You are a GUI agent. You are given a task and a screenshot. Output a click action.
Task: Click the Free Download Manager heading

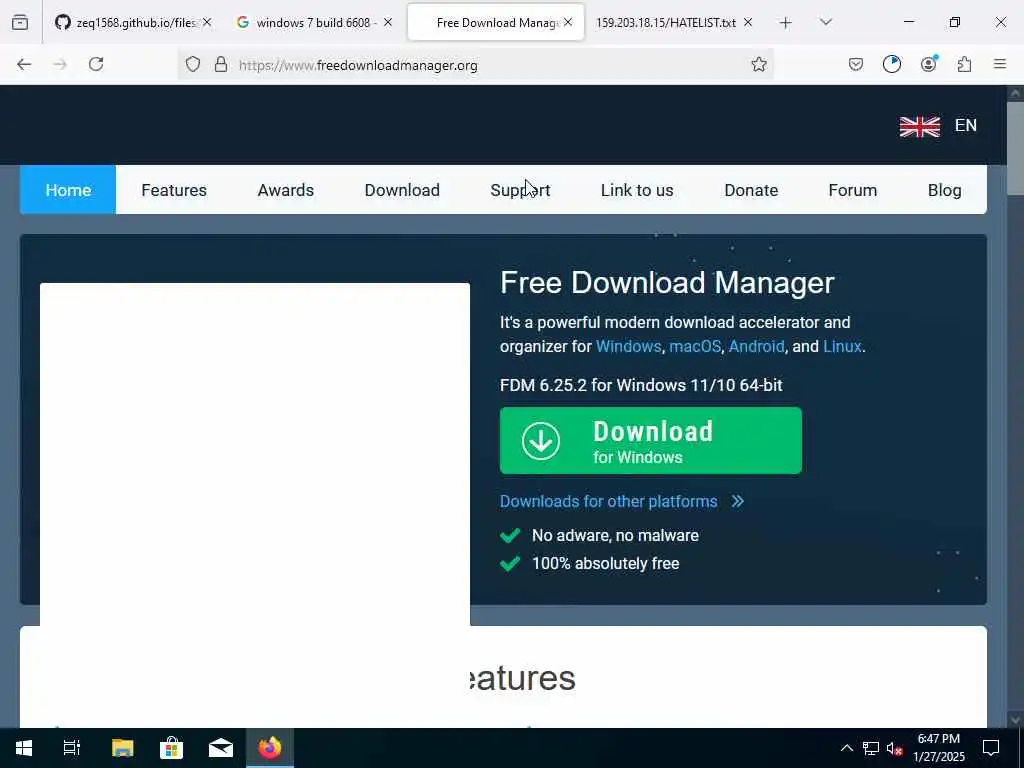[x=667, y=283]
